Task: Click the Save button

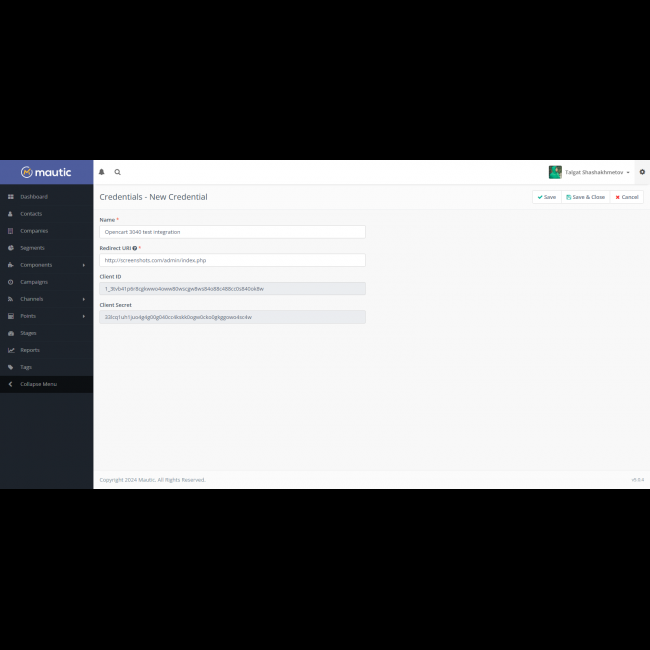Action: click(x=546, y=197)
